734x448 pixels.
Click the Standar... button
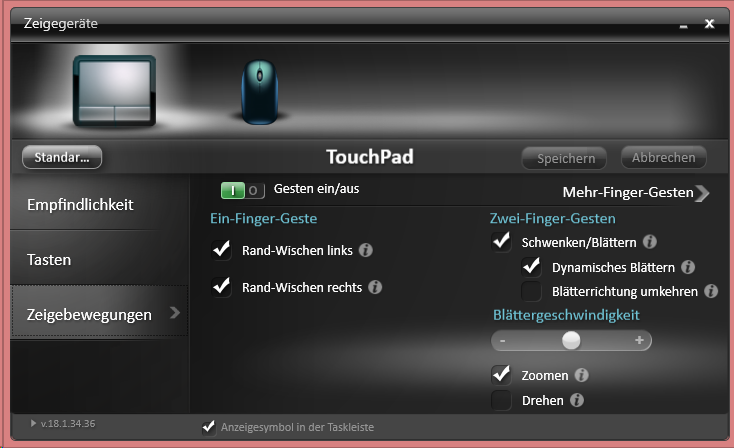coord(62,157)
